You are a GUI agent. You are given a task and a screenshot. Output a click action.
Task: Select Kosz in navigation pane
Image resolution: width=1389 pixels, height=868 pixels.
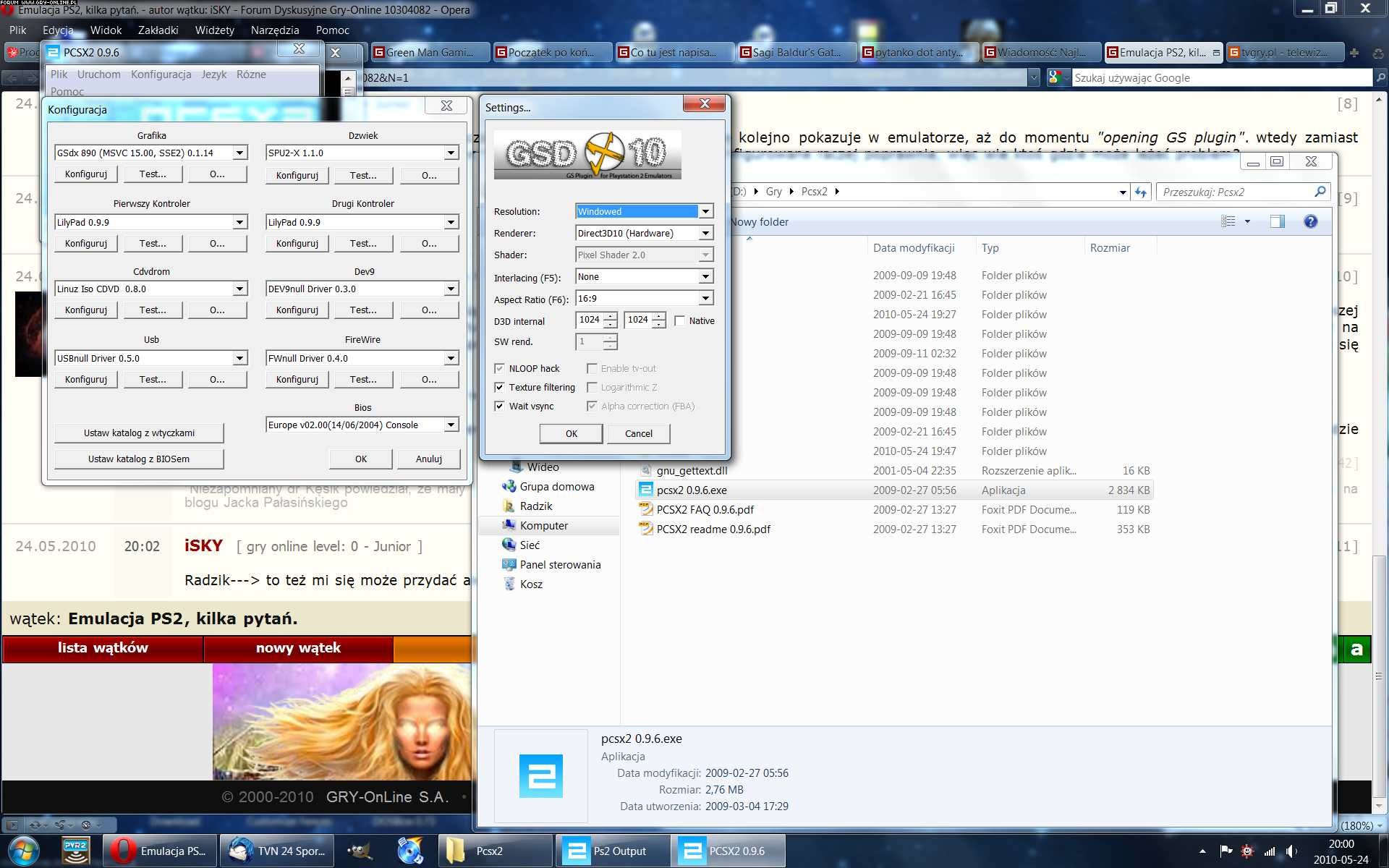tap(531, 584)
